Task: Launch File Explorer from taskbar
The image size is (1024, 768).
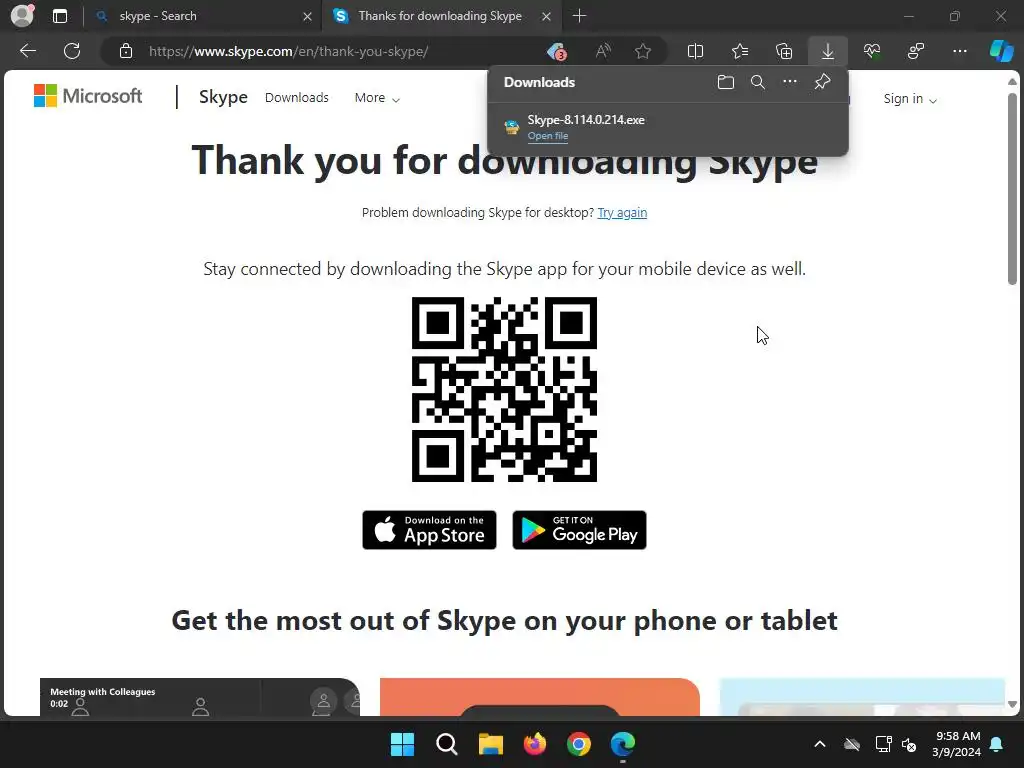Action: tap(490, 744)
